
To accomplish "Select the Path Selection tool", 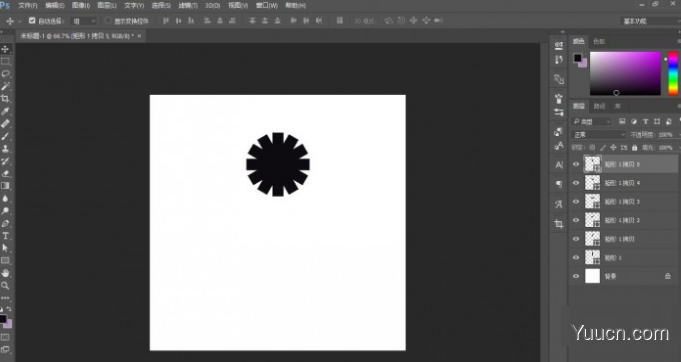I will 5,248.
